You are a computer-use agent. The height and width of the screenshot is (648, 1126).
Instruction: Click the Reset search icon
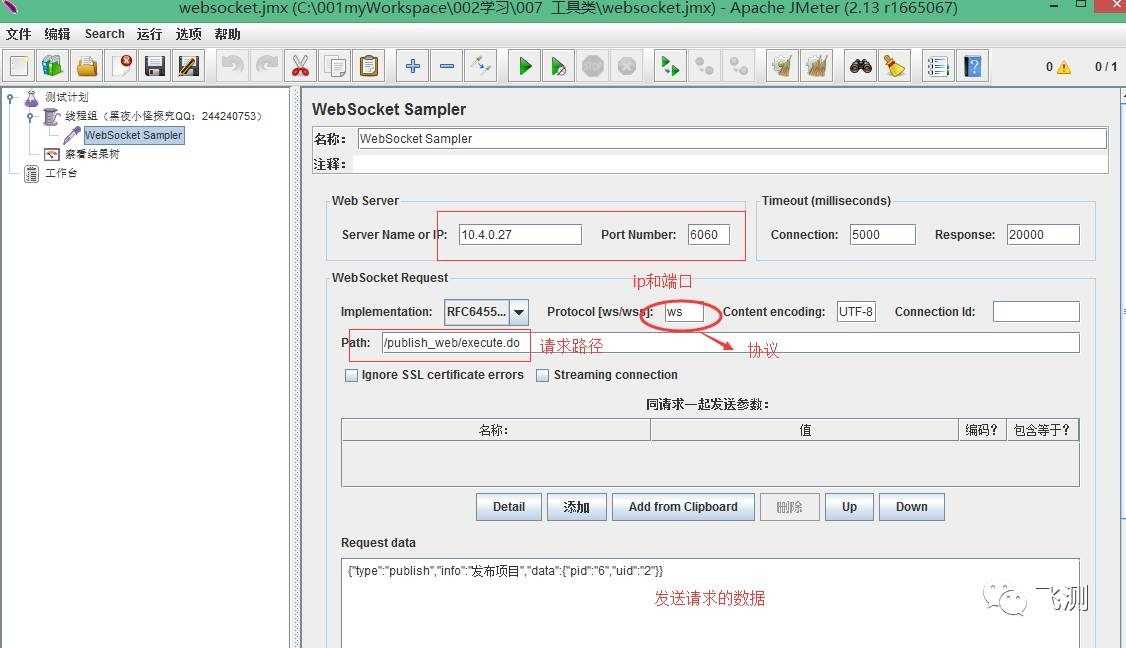894,67
